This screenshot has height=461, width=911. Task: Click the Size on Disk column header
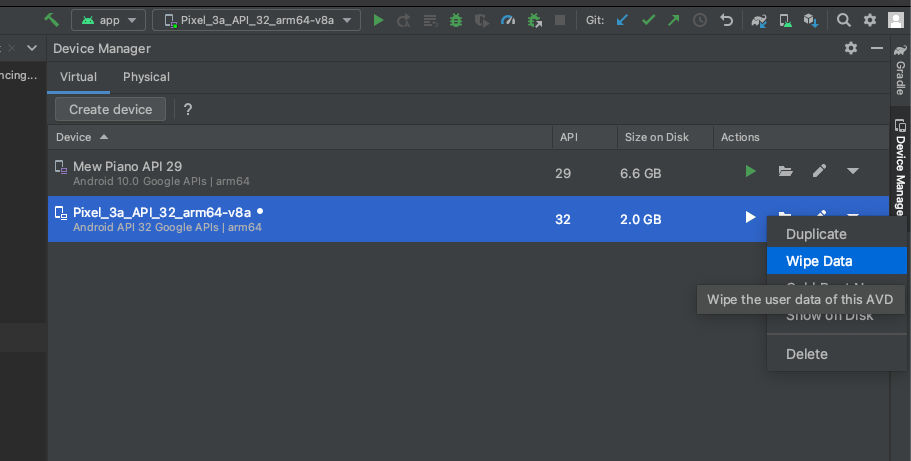point(665,137)
